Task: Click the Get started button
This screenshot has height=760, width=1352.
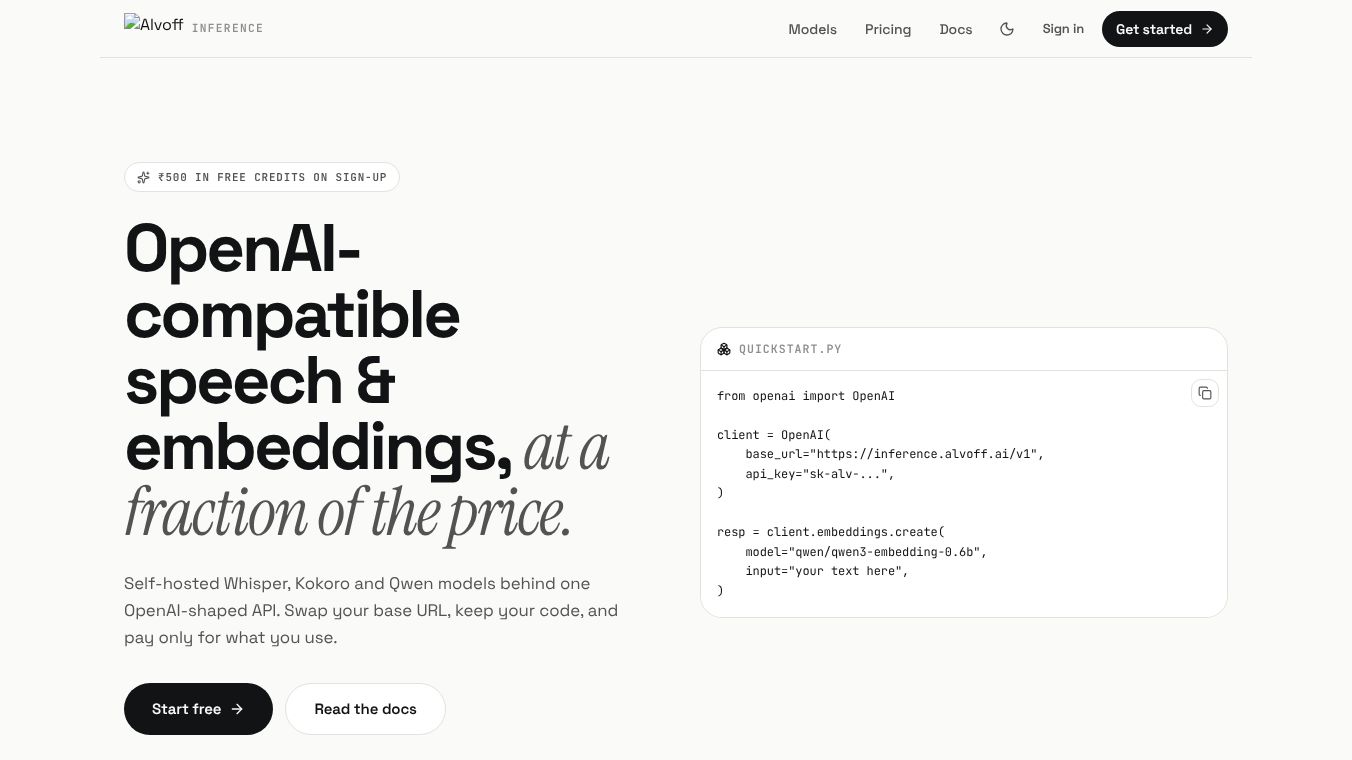Action: click(x=1165, y=29)
